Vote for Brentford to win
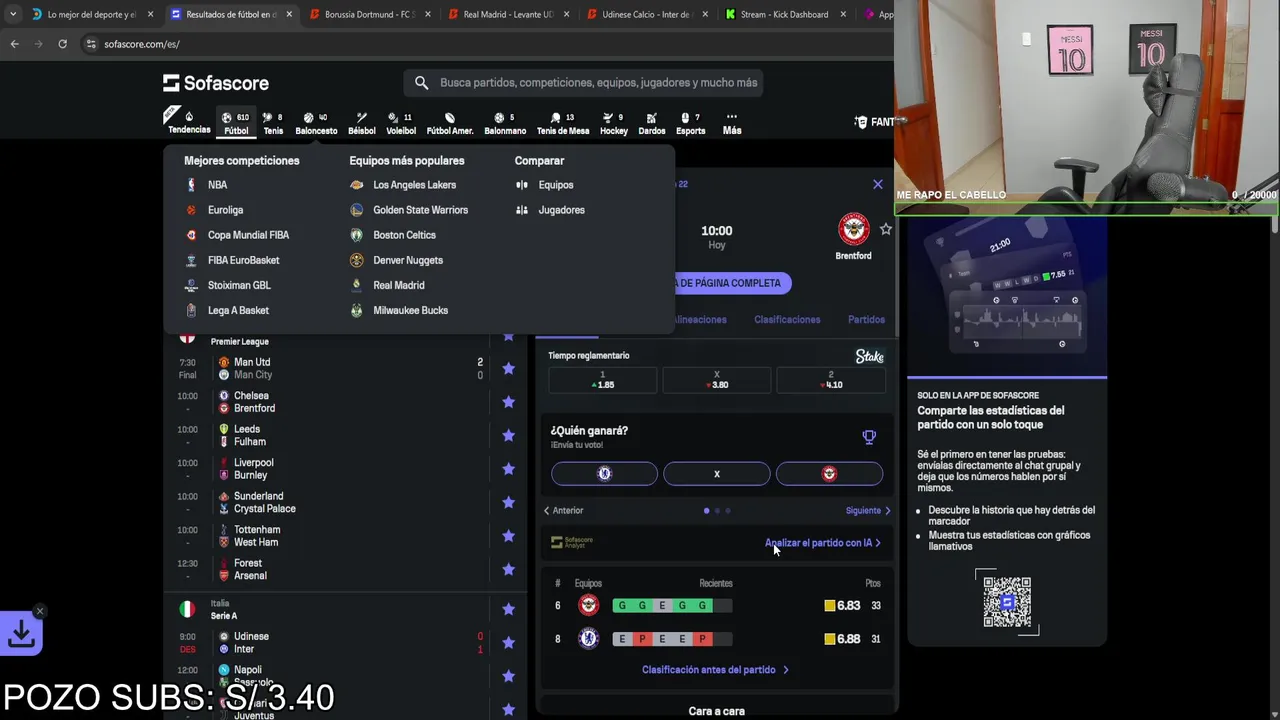1280x720 pixels. pos(829,474)
